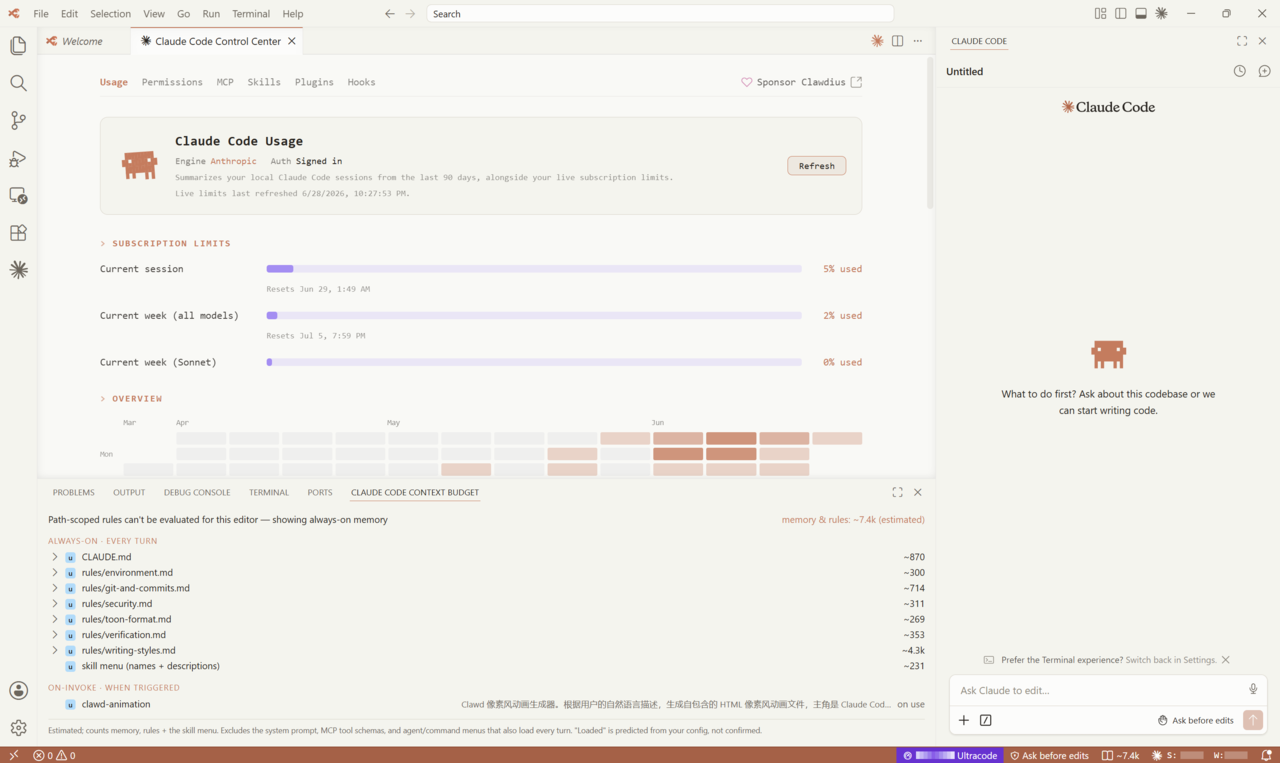The height and width of the screenshot is (763, 1280).
Task: Open Remote Explorer in activity bar
Action: tap(18, 195)
